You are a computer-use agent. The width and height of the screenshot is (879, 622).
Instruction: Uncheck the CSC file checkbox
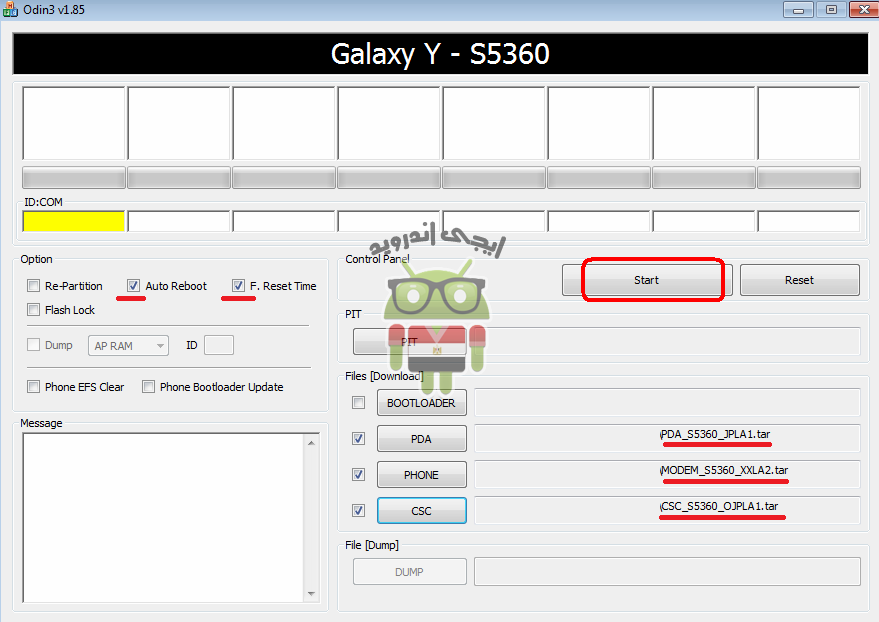[x=359, y=510]
